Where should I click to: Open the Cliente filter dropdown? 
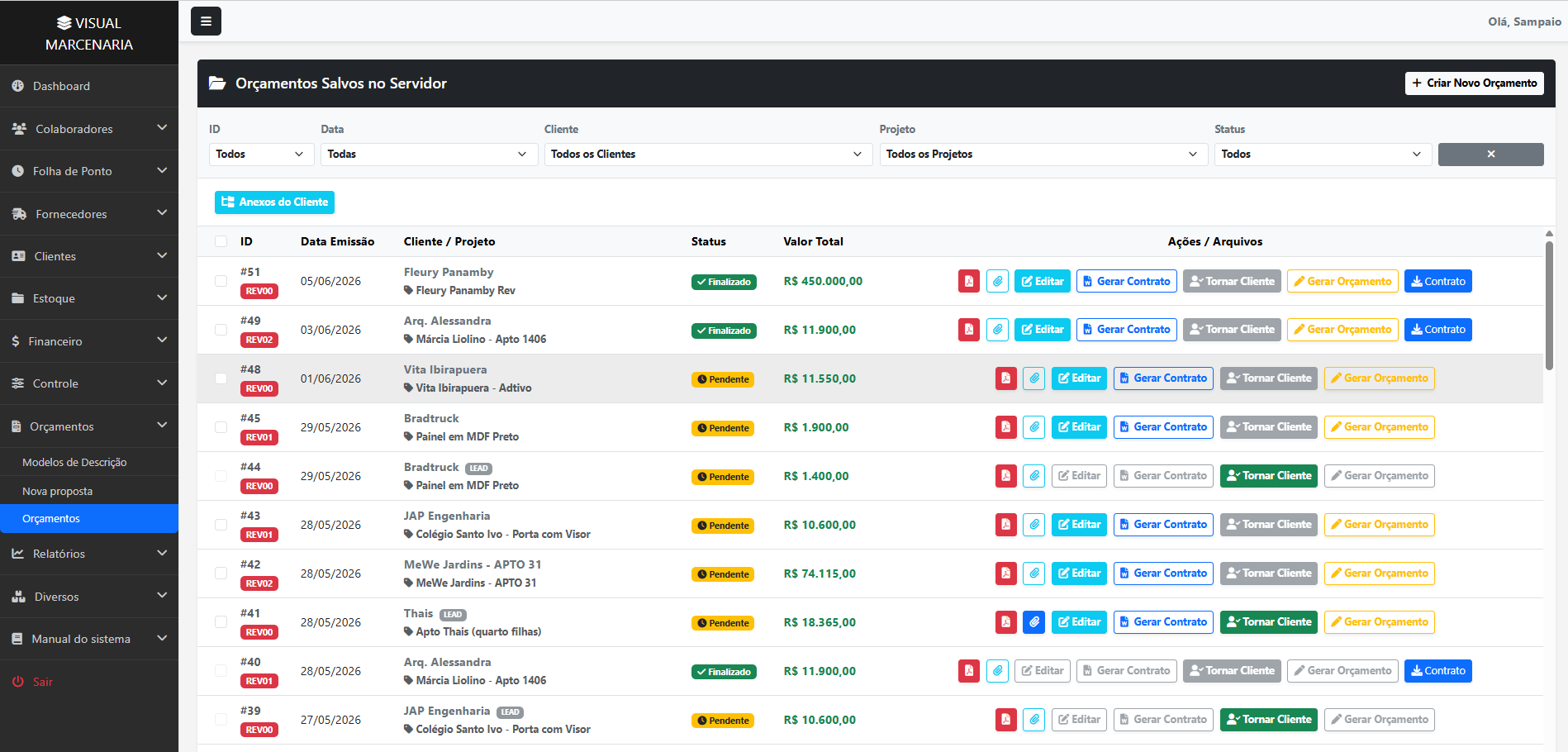click(x=708, y=155)
